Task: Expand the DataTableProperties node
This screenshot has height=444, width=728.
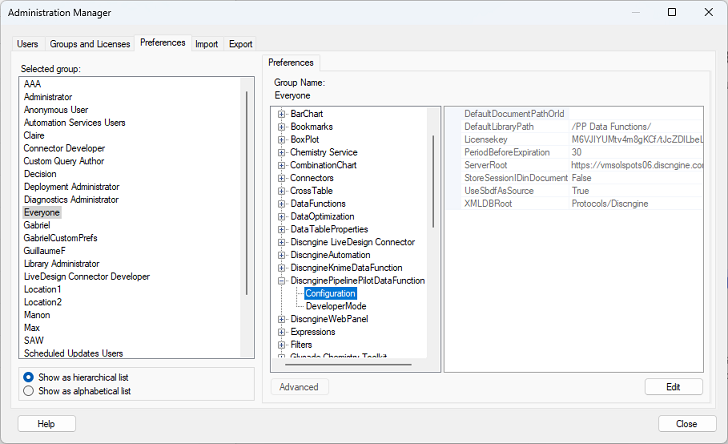Action: pos(281,229)
